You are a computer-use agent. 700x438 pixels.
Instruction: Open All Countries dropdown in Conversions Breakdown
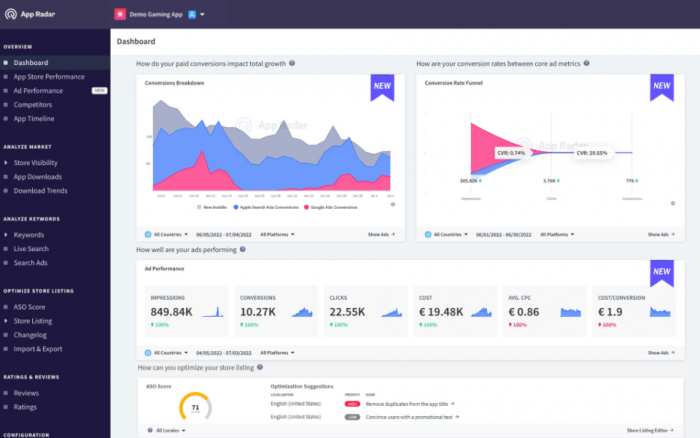coord(167,234)
